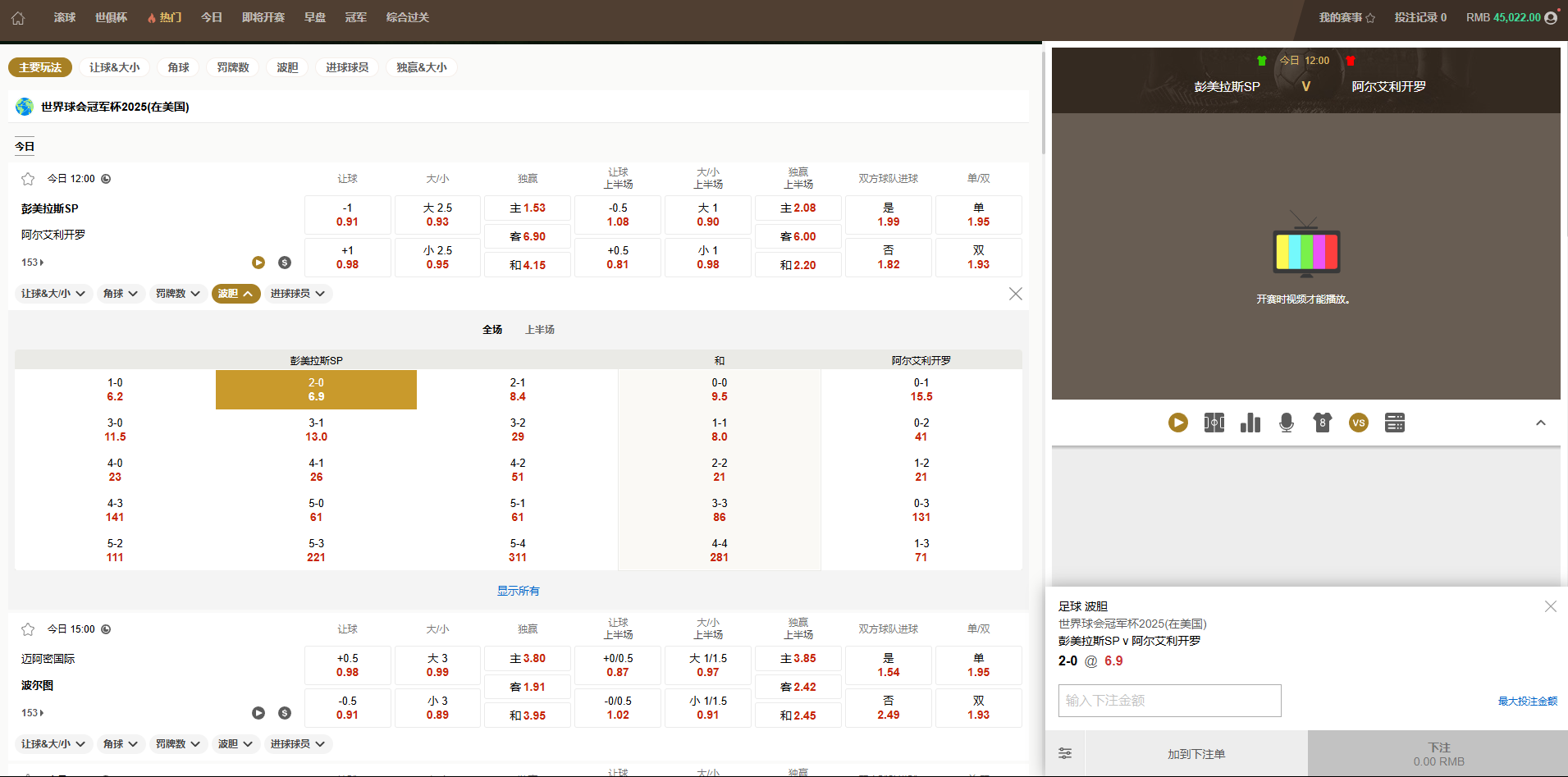
Task: Expand 进球球员 dropdown in first match
Action: point(298,294)
